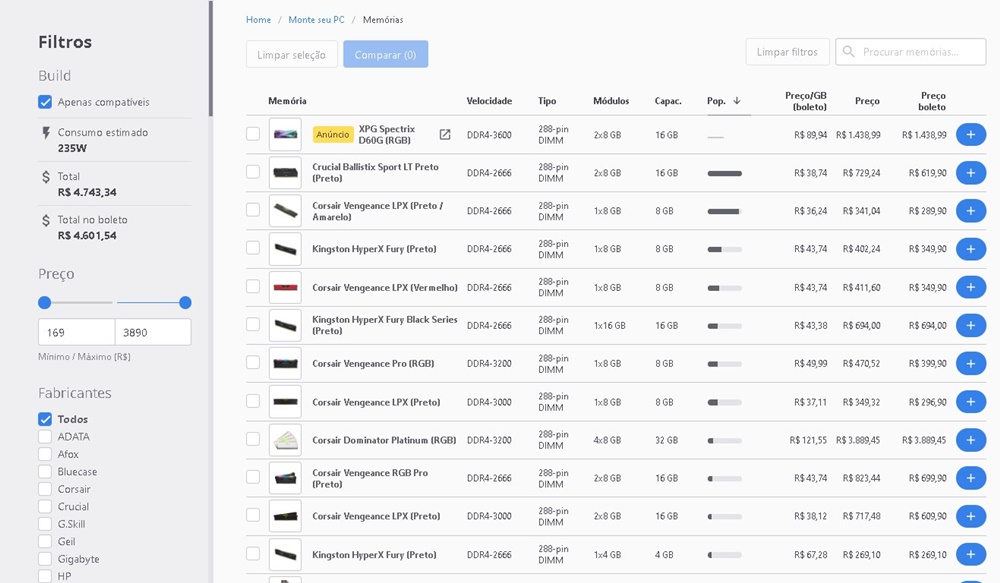
Task: Add Corsair Vengeance LPX (Preto / Amarelo)
Action: click(x=971, y=211)
